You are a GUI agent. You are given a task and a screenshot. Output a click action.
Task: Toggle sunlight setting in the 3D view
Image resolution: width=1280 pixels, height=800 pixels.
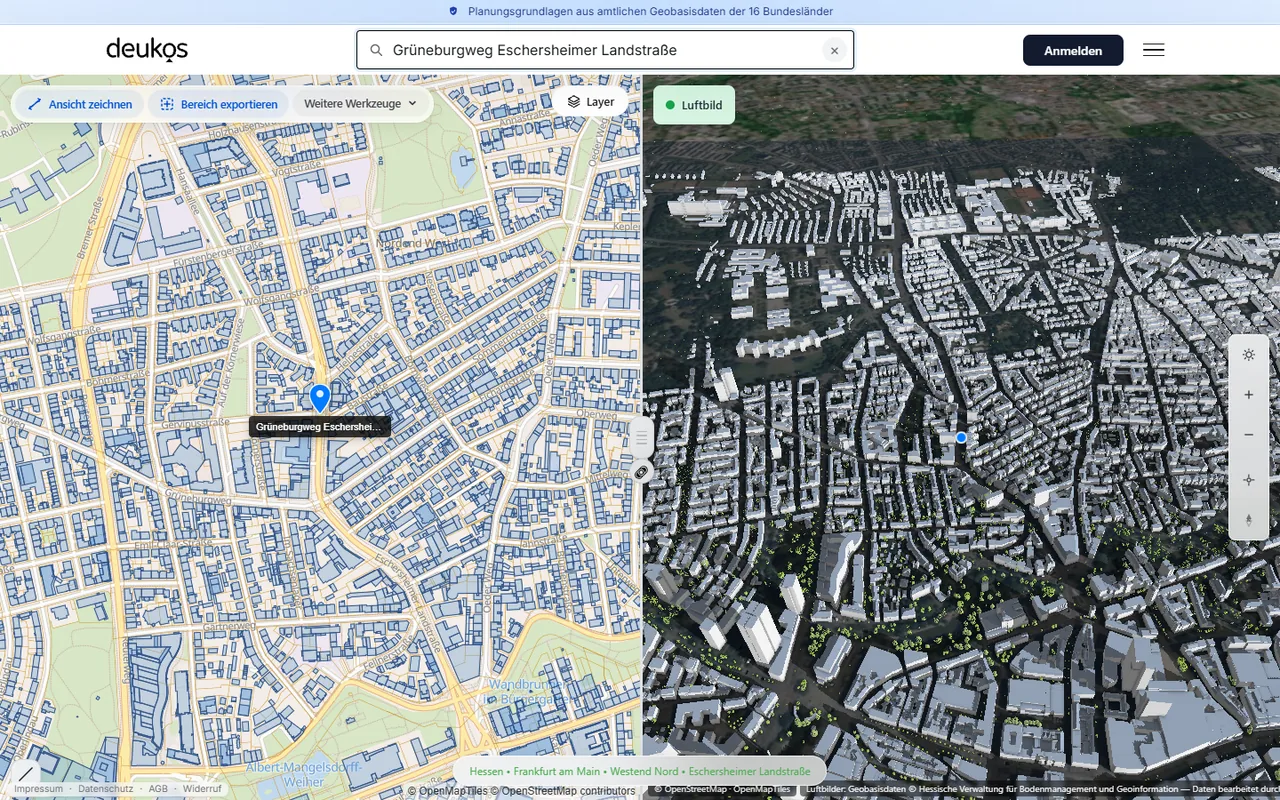click(x=1248, y=355)
